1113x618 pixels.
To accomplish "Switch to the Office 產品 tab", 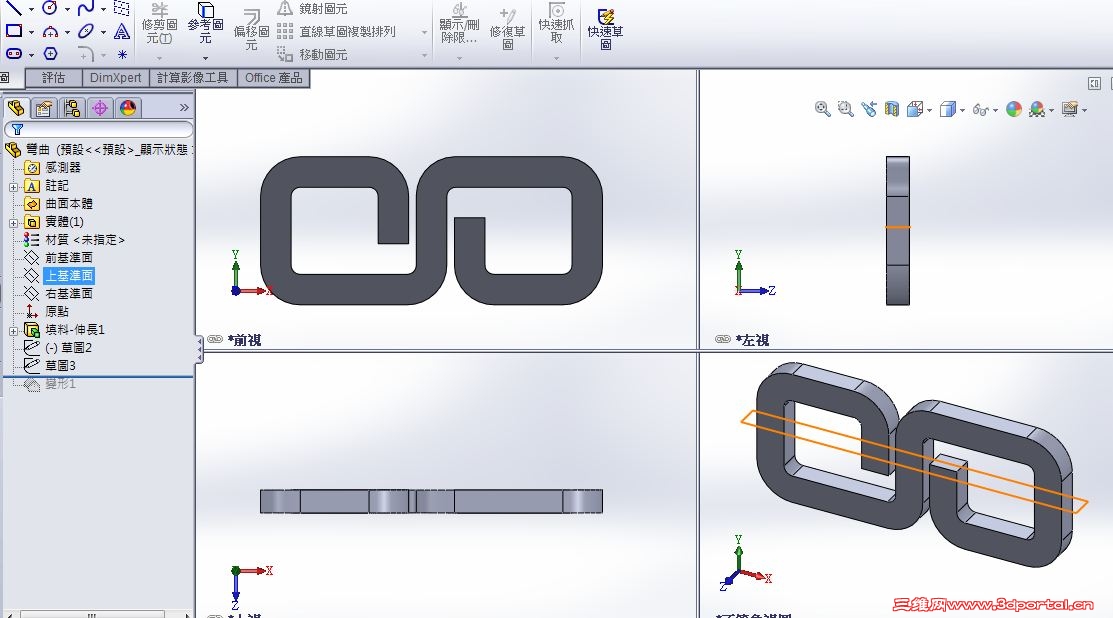I will (x=273, y=77).
